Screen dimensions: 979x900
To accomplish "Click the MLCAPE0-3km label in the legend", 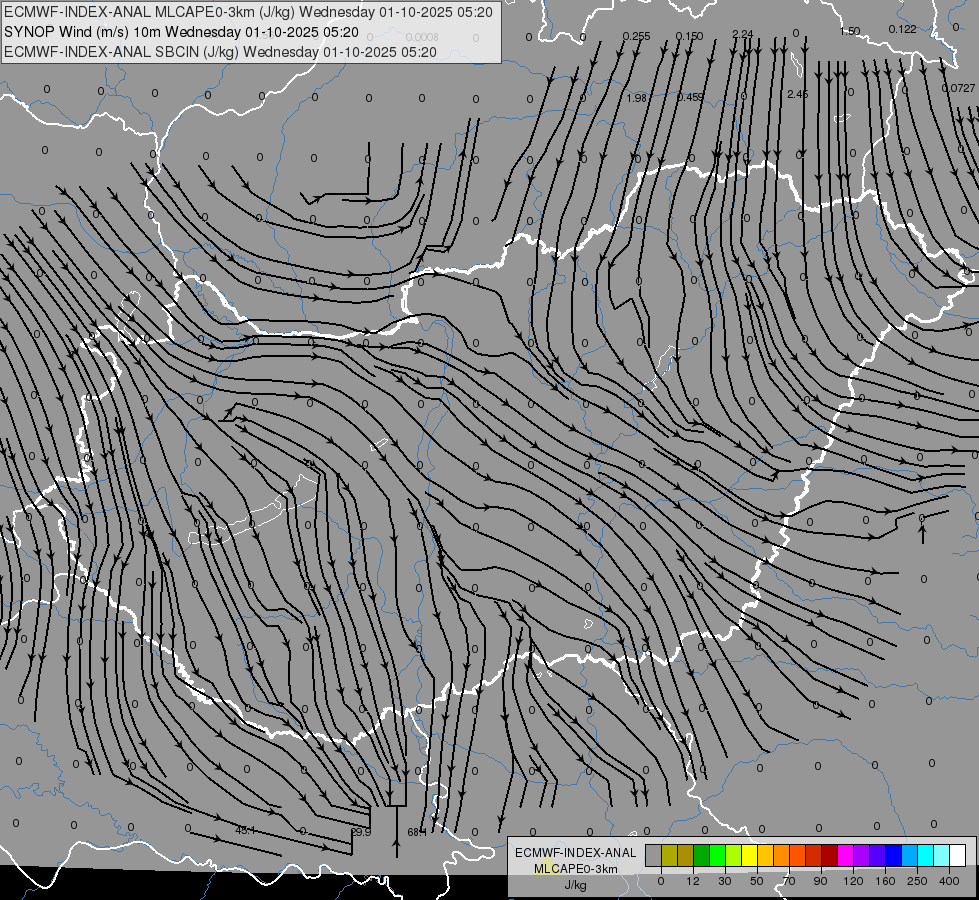I will (575, 869).
